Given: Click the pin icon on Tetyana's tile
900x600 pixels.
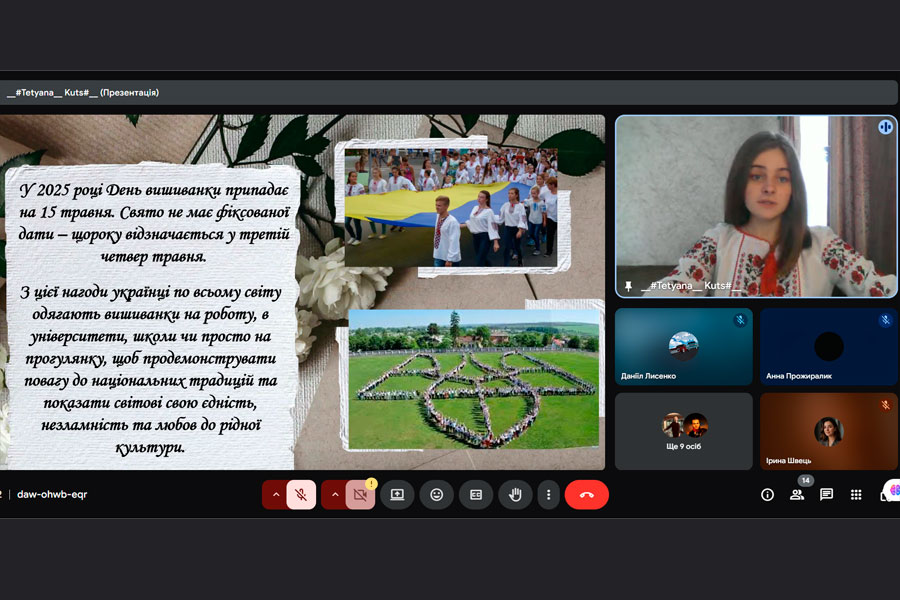Looking at the screenshot, I should pos(629,285).
